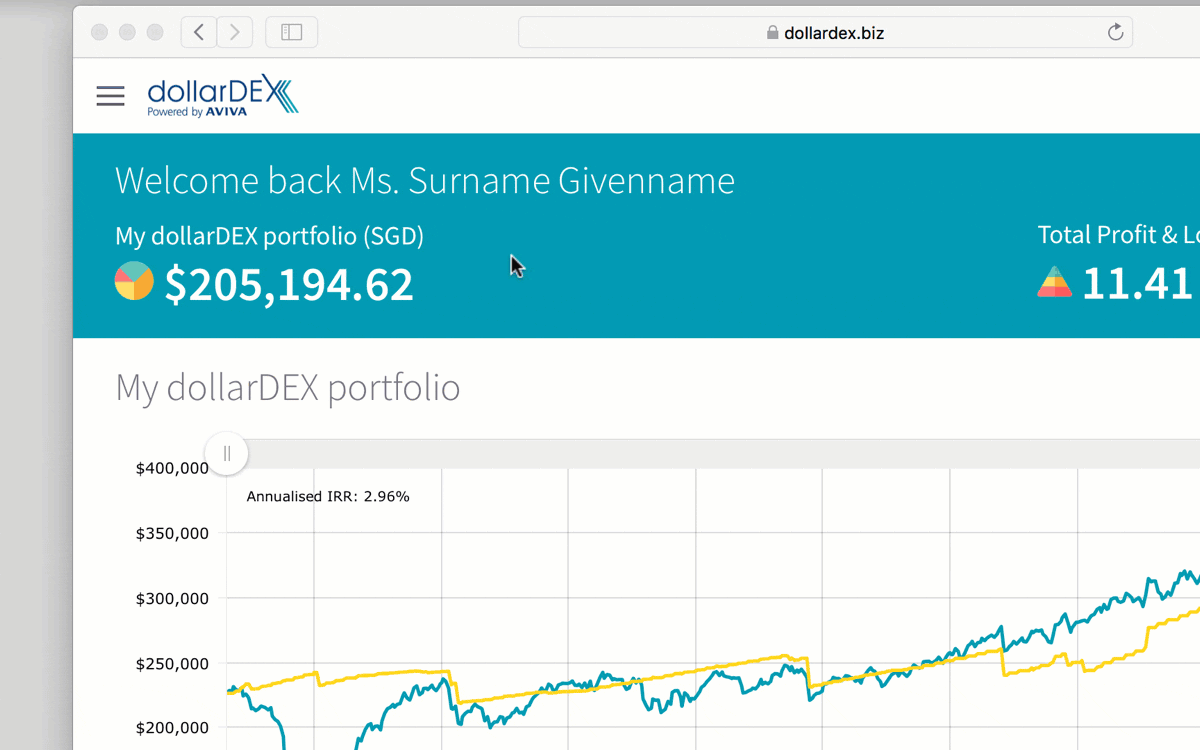Close the Safari window with the red button
Screen dimensions: 1200x750
tap(99, 33)
